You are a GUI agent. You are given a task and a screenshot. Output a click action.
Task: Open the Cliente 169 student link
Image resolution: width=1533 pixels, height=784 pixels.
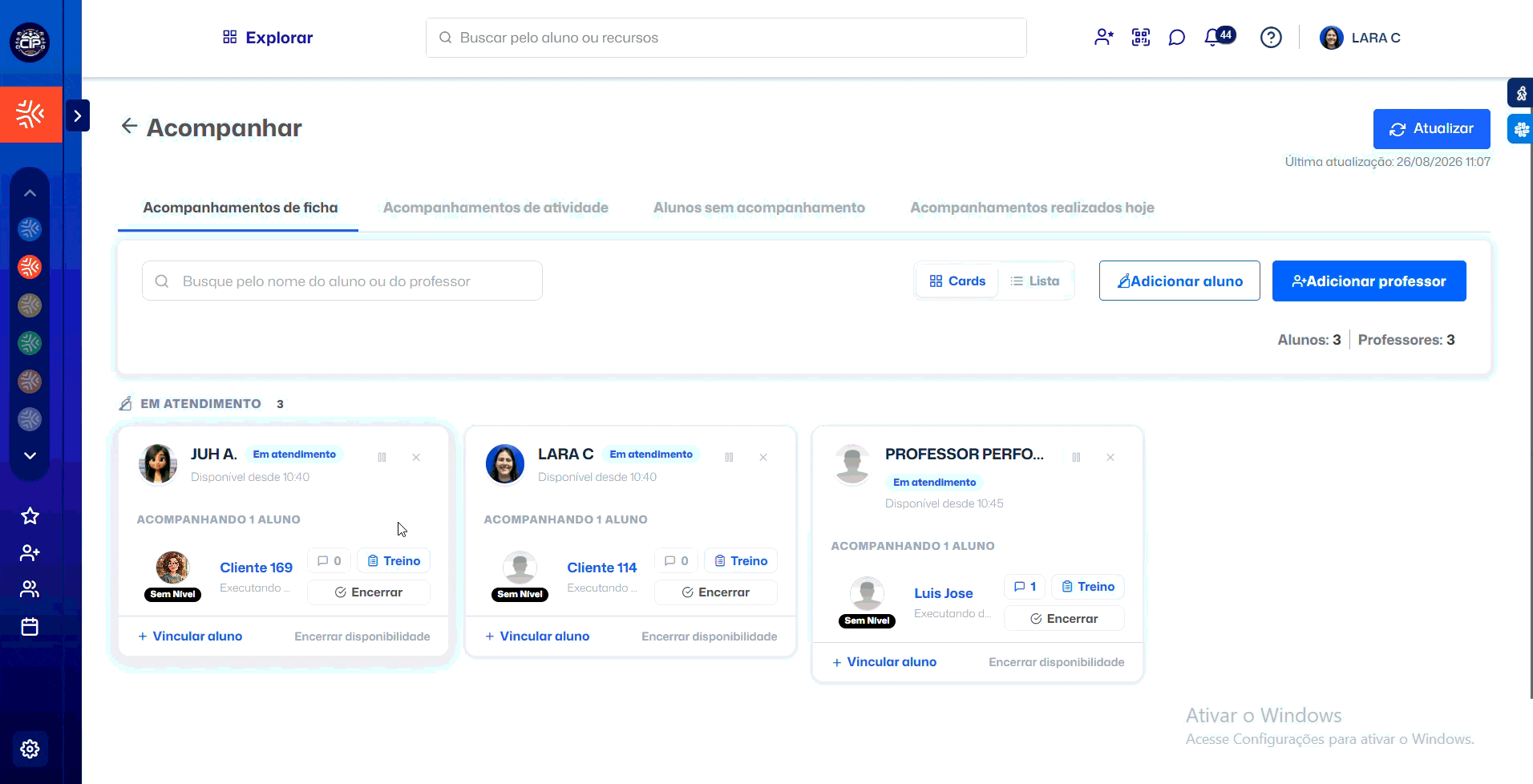click(257, 568)
